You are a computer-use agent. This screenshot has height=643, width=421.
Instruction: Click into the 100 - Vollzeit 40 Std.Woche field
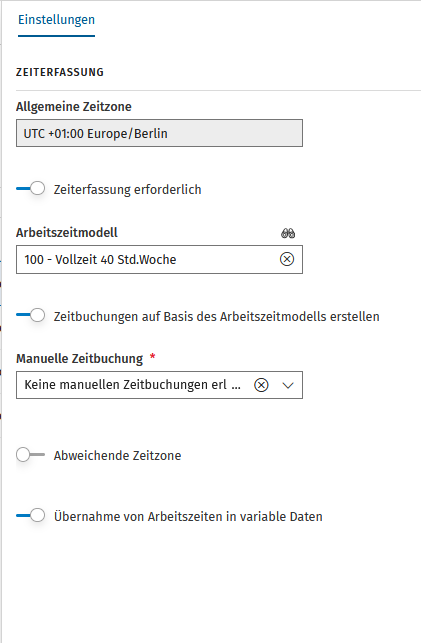148,260
